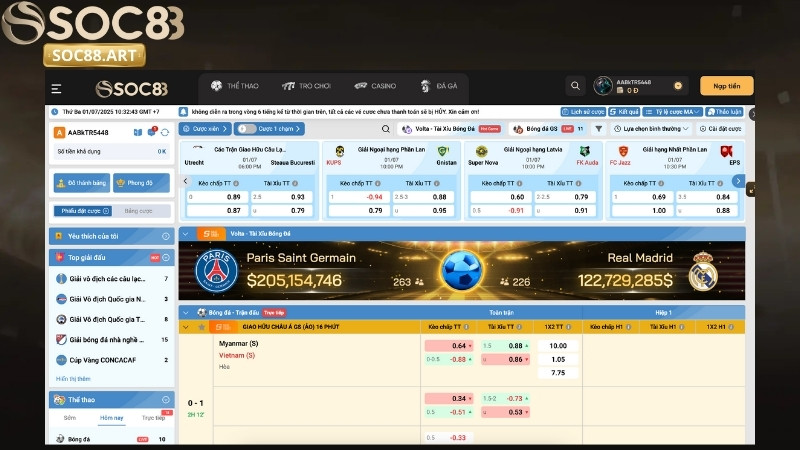
Task: Toggle the Cược xiên bet mode
Action: [206, 129]
